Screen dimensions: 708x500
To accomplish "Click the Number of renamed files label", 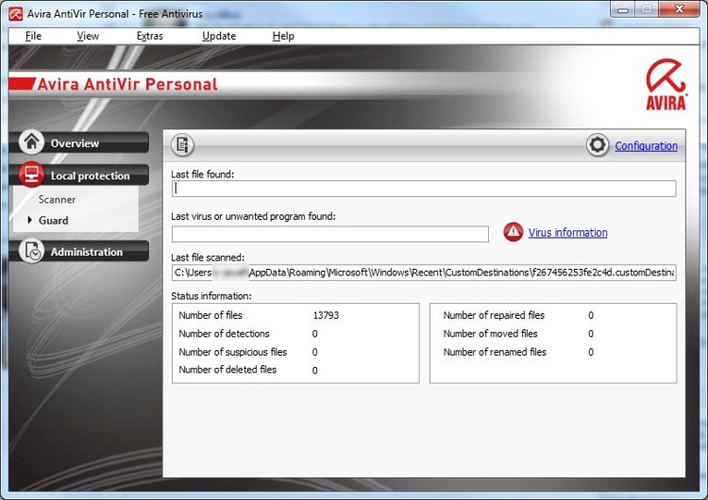I will click(x=494, y=352).
